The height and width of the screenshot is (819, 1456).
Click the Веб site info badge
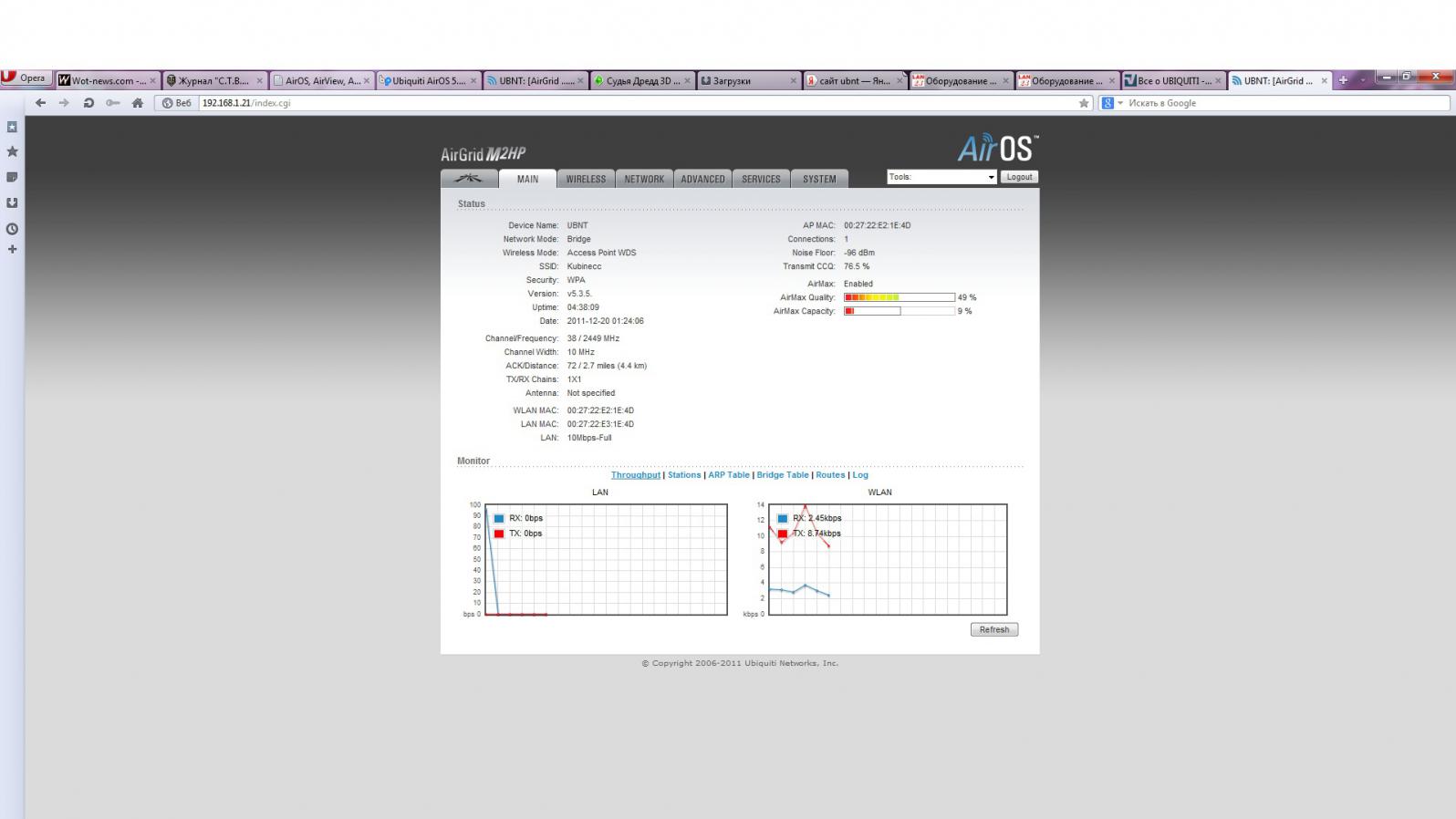177,103
